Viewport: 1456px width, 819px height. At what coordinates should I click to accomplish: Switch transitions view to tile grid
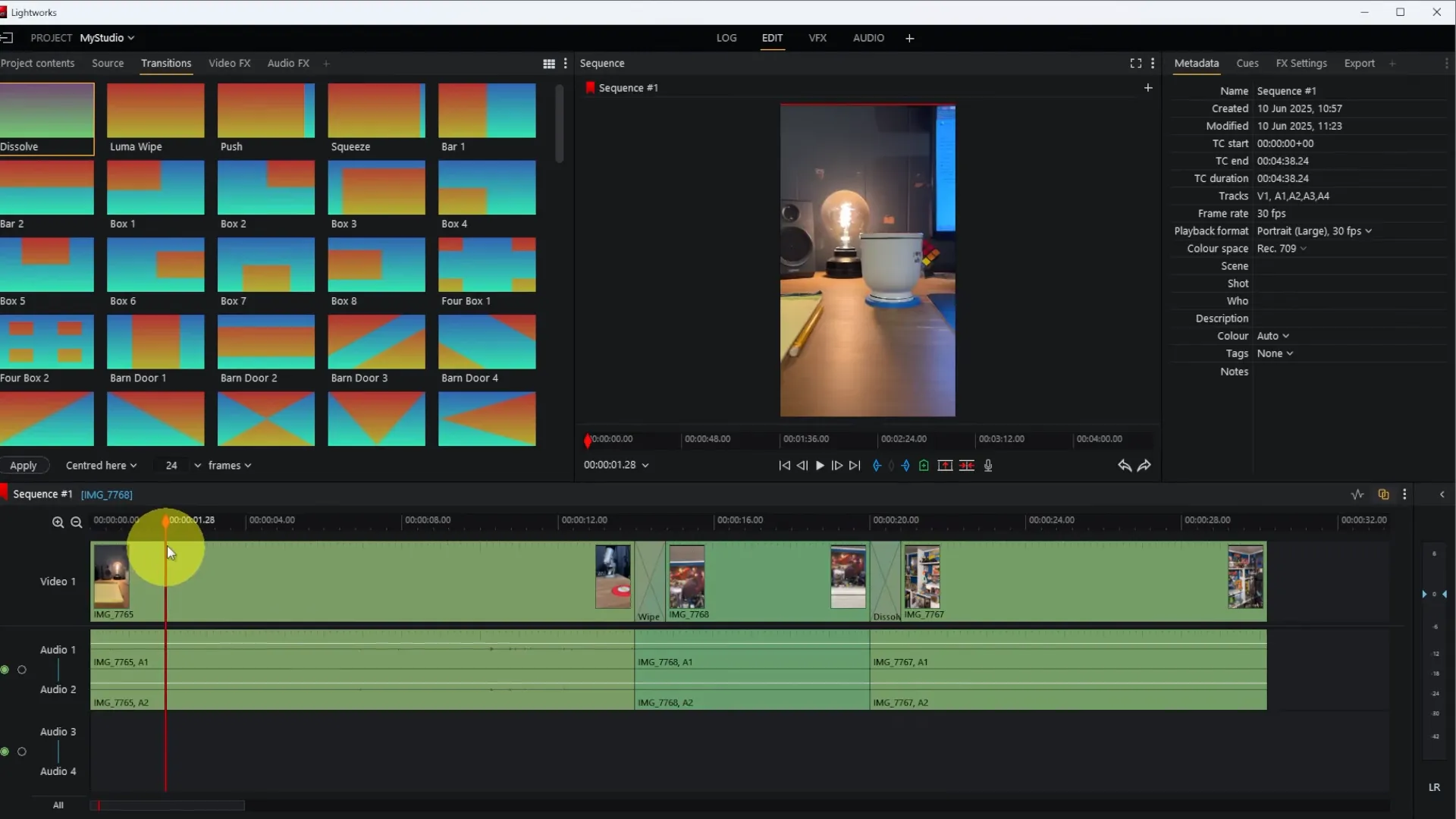(x=549, y=64)
